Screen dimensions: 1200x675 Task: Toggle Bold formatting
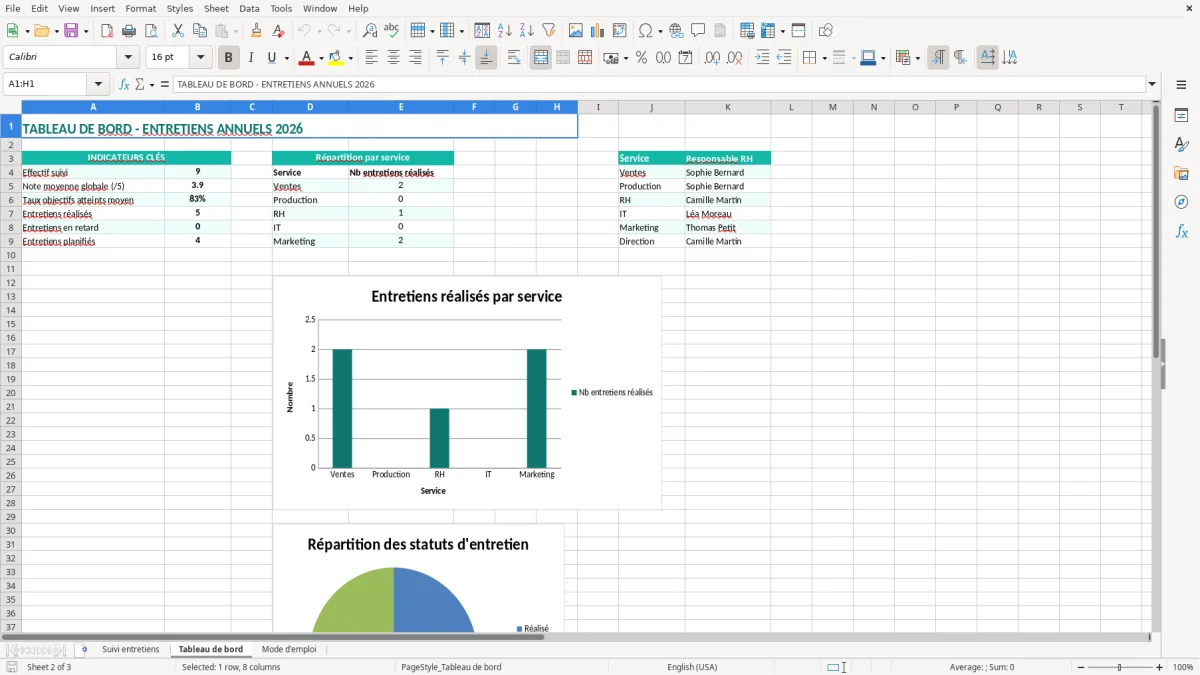pos(228,58)
